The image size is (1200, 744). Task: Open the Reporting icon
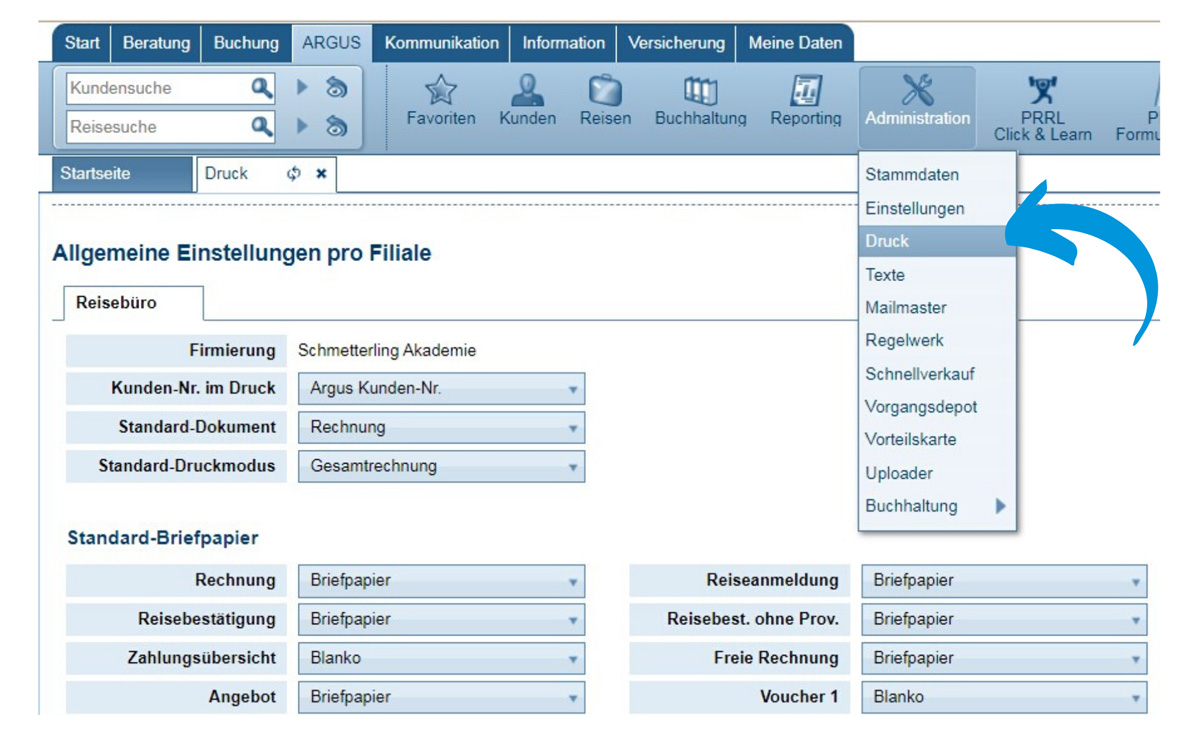[806, 92]
